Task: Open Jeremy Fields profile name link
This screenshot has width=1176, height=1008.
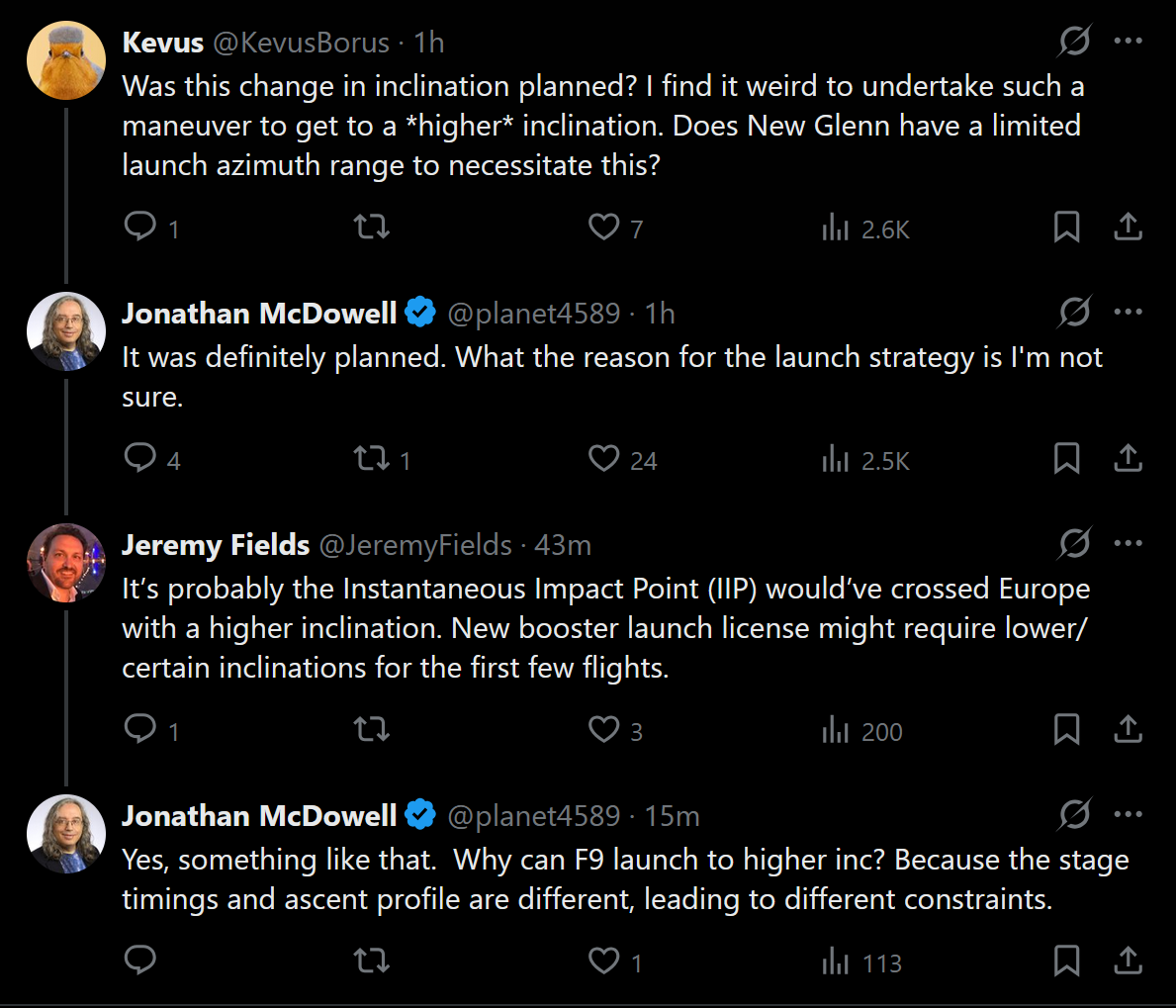Action: pos(216,545)
